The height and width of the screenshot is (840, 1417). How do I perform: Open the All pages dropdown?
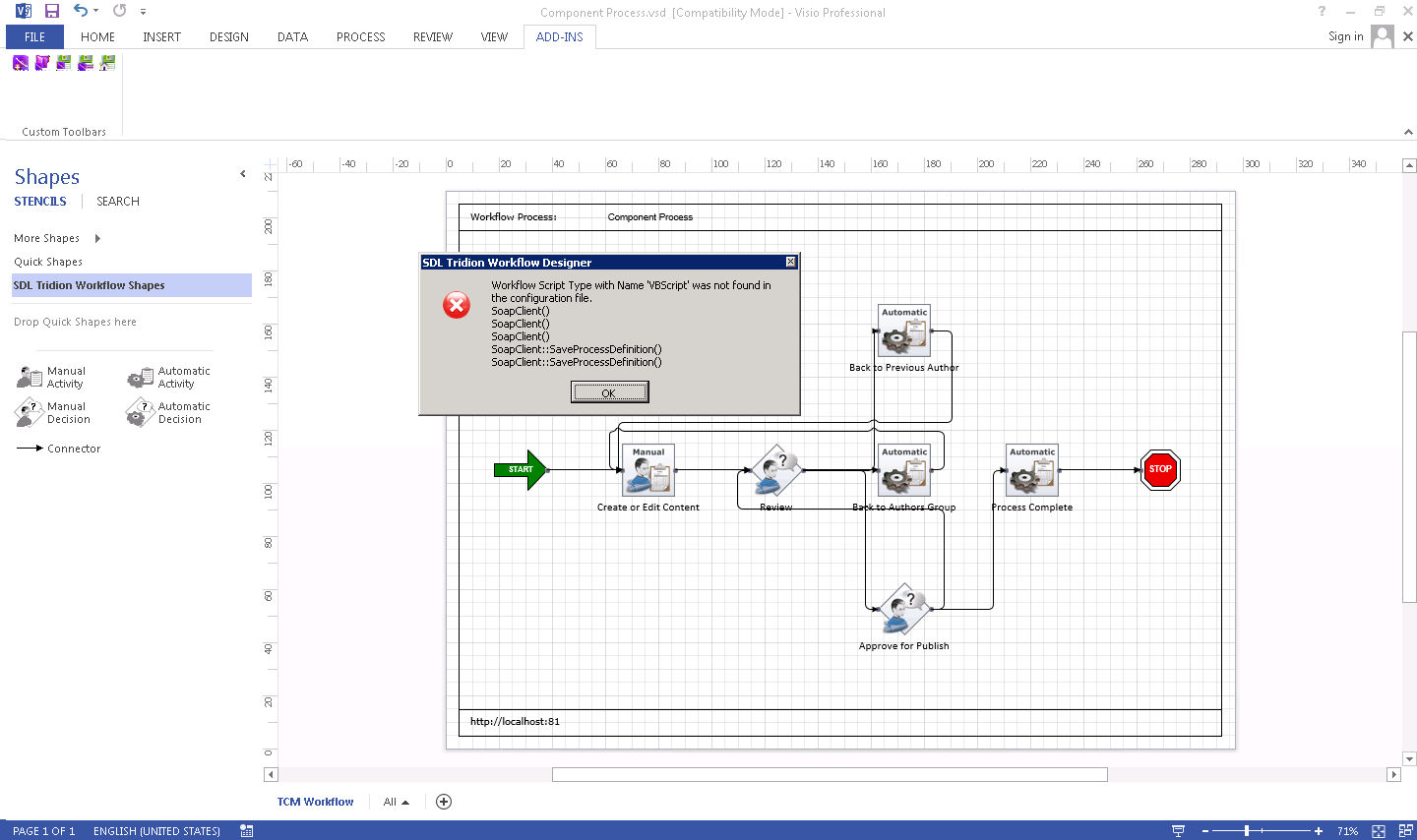[397, 802]
